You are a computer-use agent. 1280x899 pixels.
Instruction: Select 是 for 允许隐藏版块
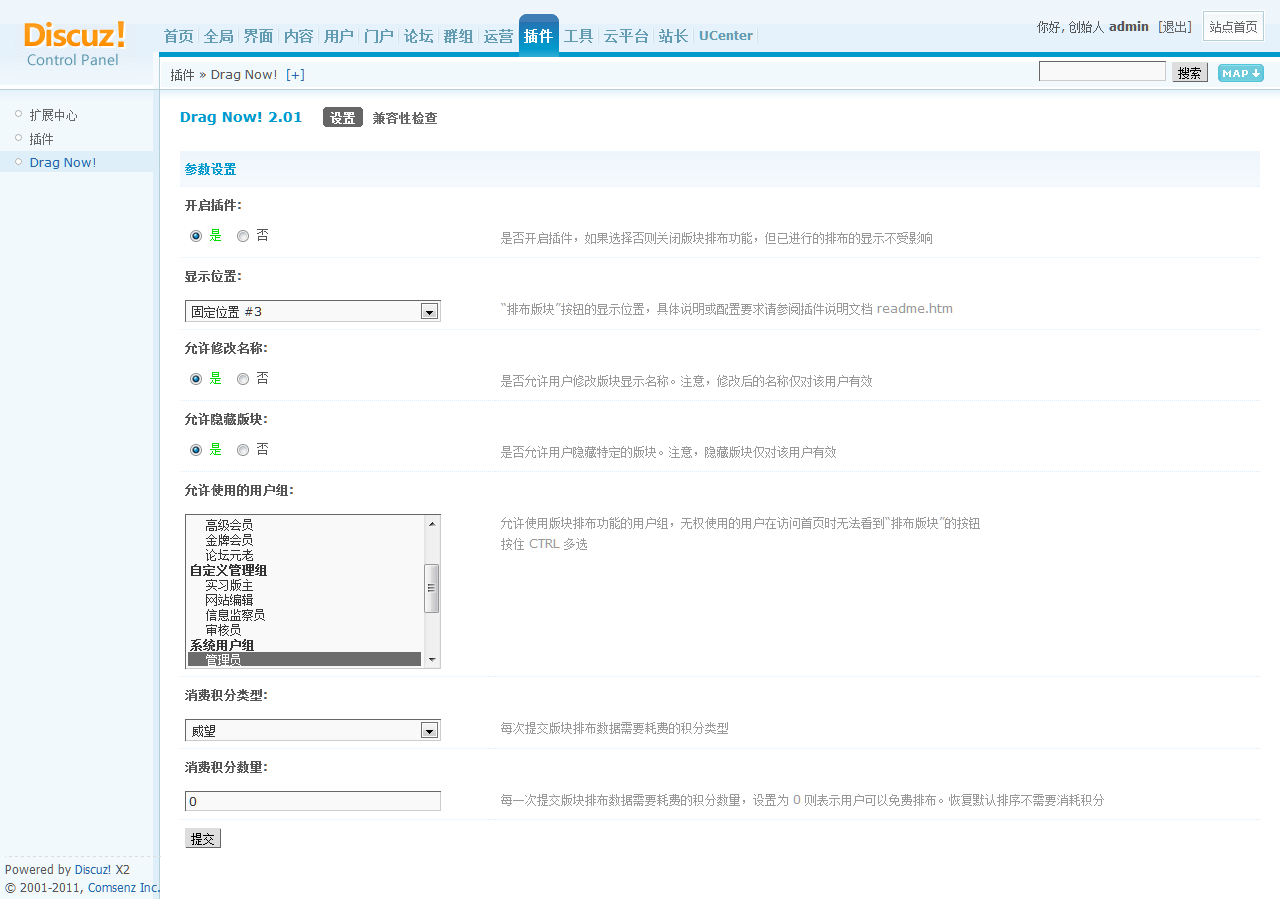coord(196,450)
